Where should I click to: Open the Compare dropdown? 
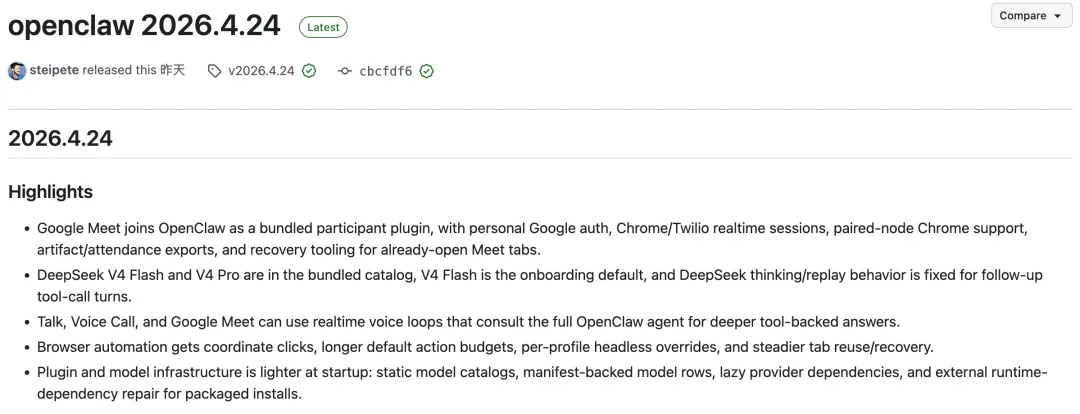(1030, 16)
